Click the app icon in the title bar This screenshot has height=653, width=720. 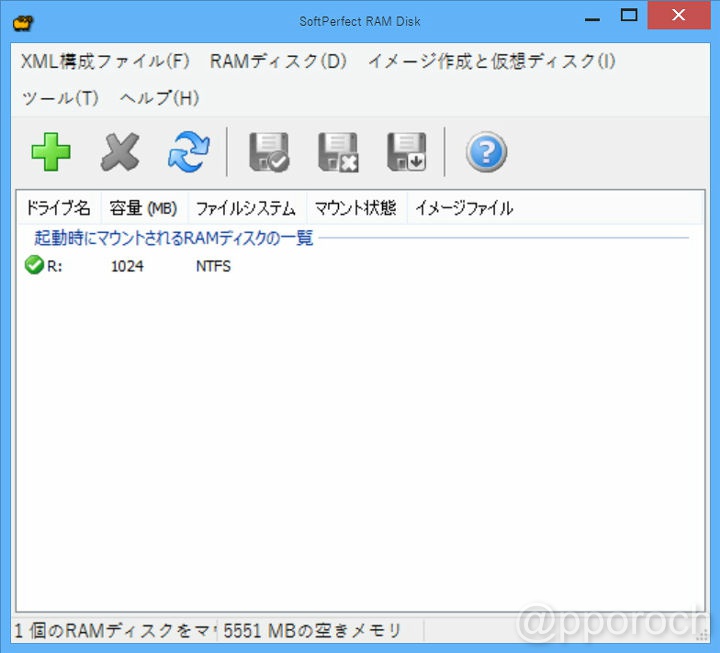(23, 22)
